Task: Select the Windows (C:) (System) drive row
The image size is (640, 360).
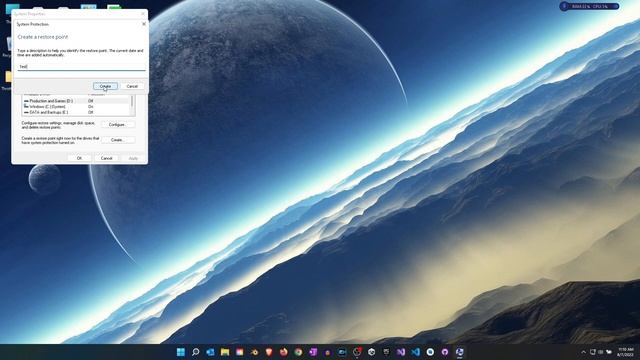Action: point(76,107)
